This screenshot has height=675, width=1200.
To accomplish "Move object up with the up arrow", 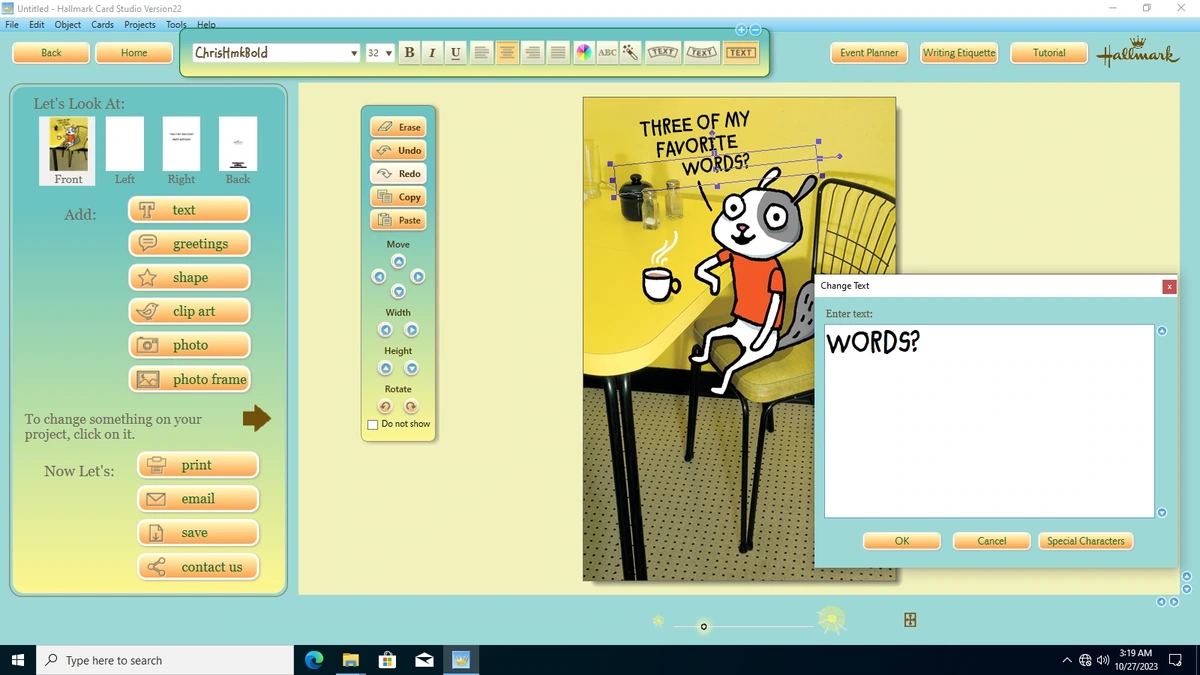I will (x=398, y=262).
